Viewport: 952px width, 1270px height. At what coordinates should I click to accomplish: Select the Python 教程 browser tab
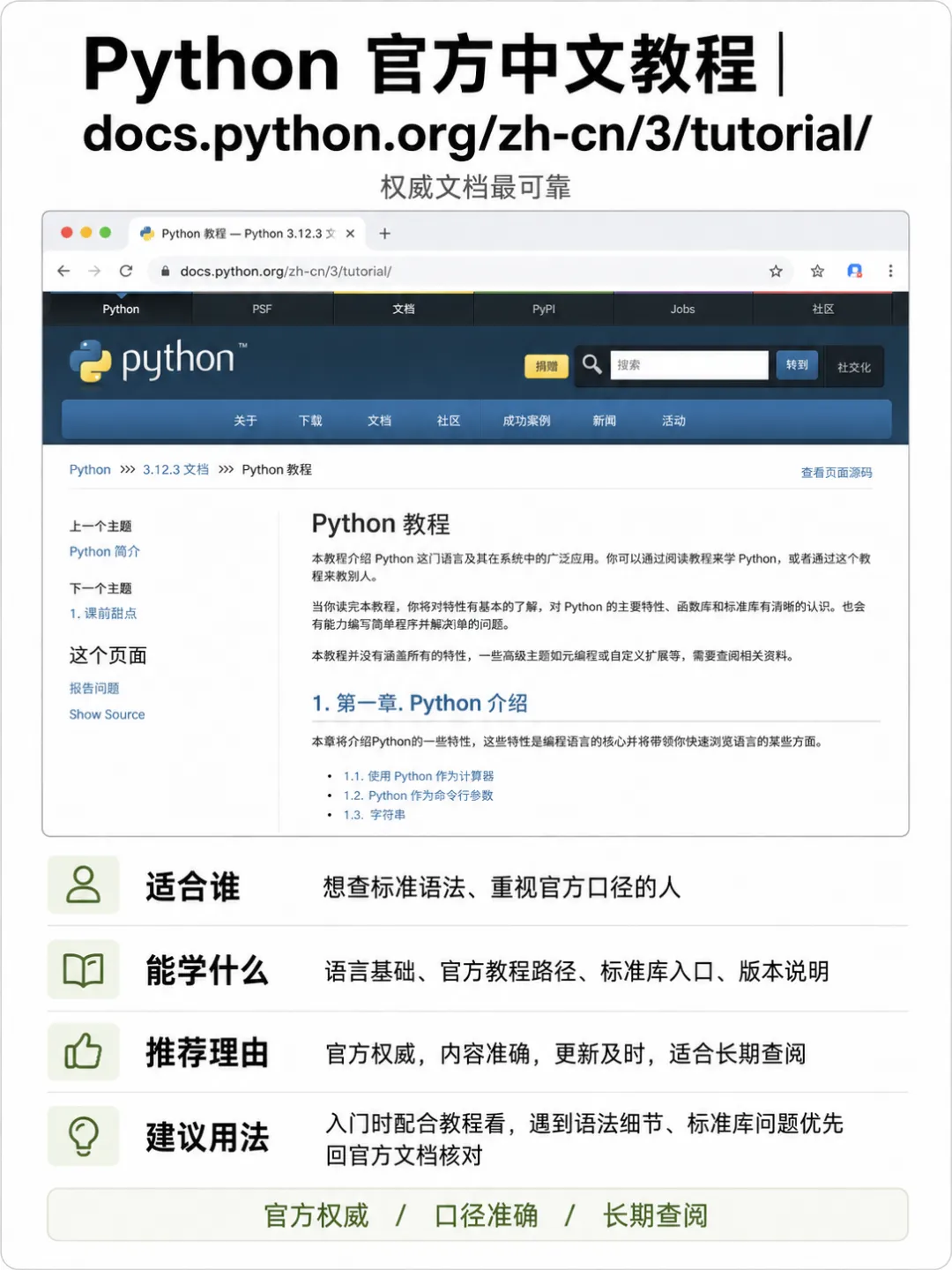click(247, 234)
